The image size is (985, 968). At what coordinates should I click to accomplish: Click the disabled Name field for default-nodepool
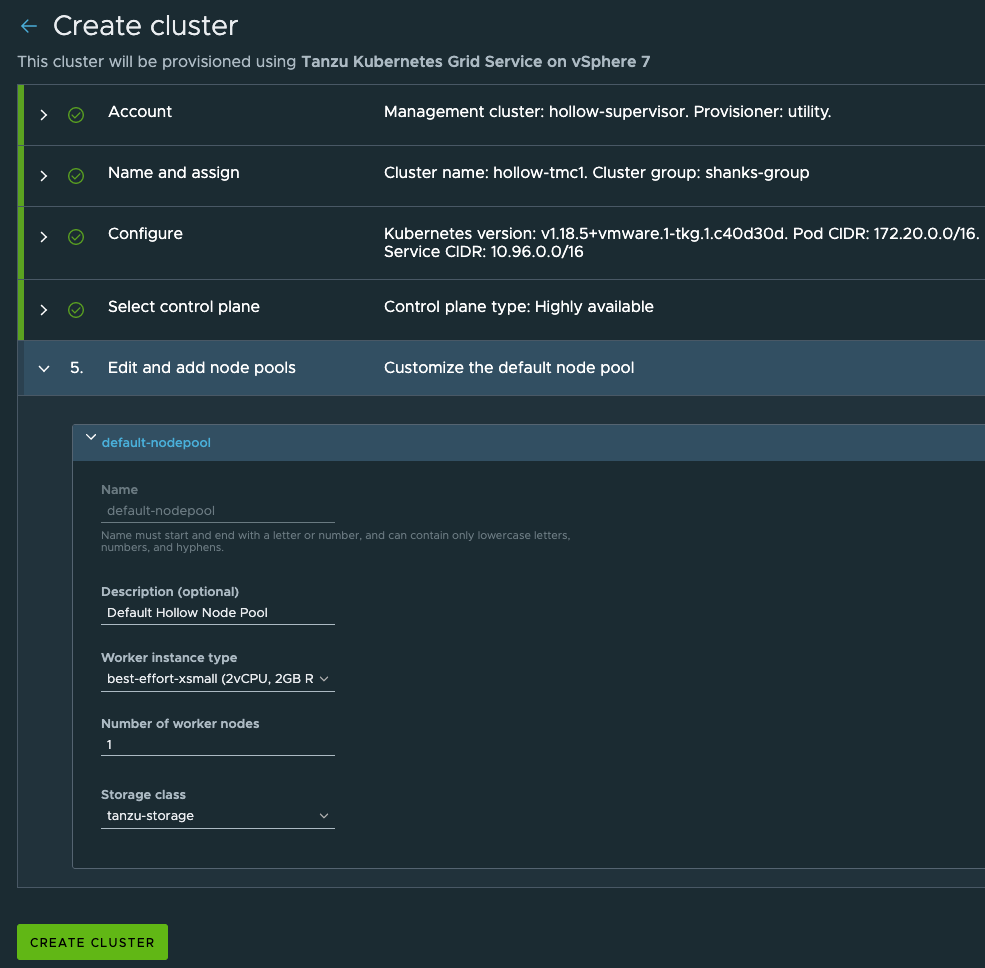(x=217, y=510)
